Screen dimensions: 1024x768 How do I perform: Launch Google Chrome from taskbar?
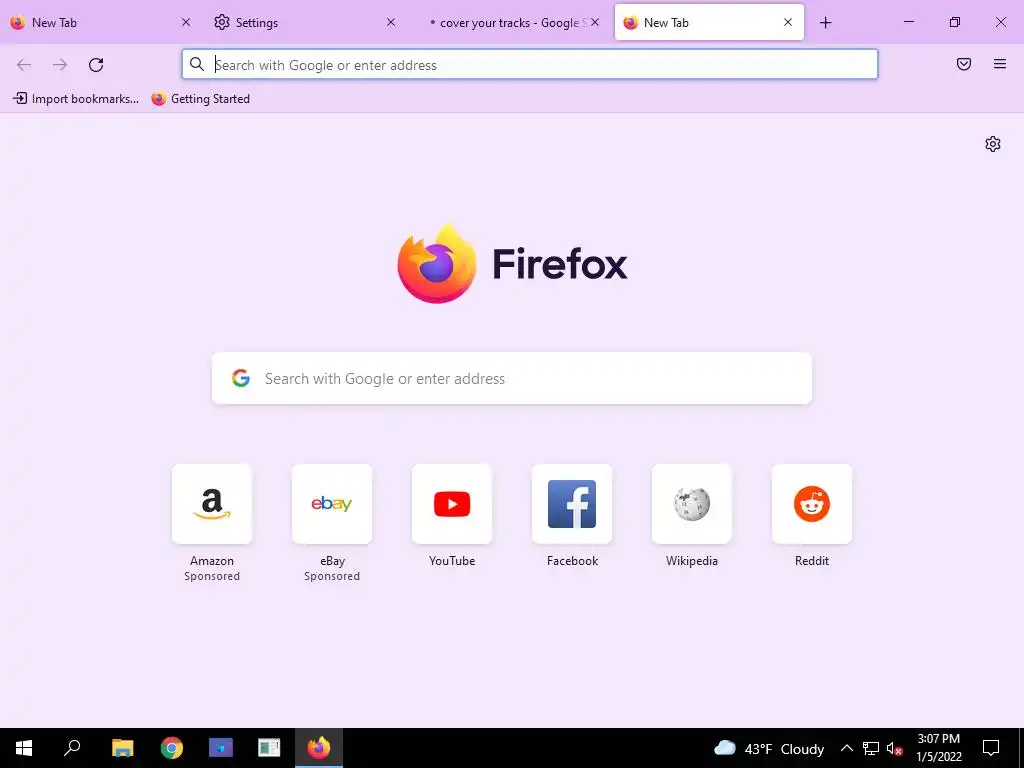(172, 748)
